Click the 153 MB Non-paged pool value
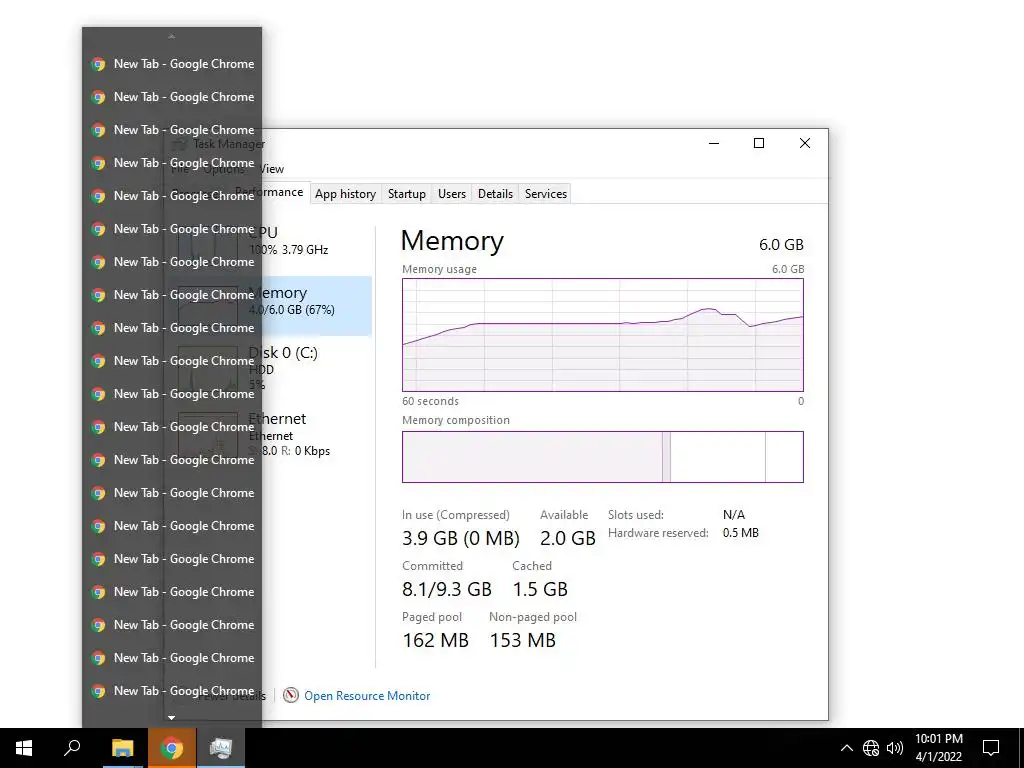This screenshot has height=768, width=1024. (522, 640)
